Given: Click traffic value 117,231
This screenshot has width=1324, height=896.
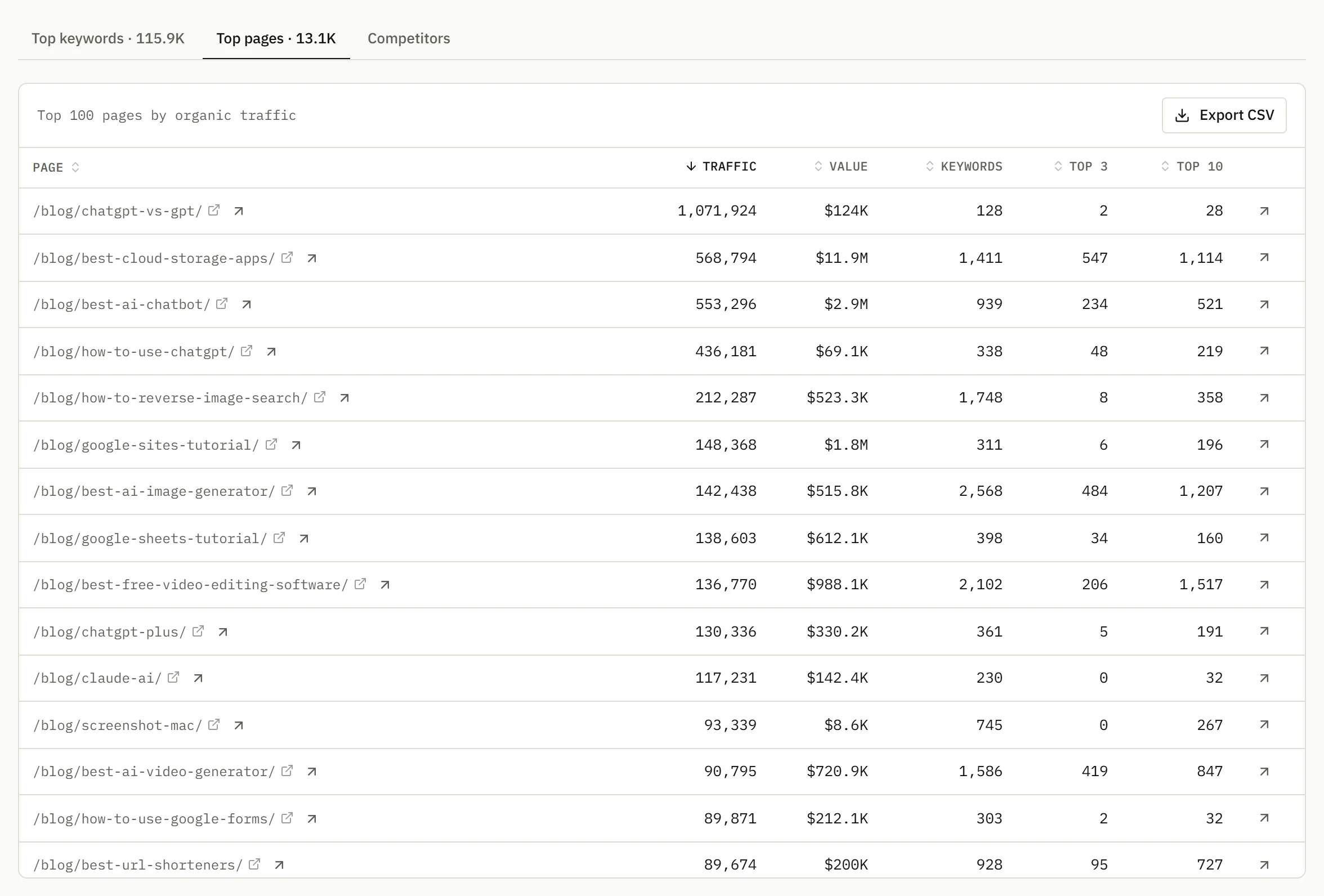Looking at the screenshot, I should coord(726,678).
